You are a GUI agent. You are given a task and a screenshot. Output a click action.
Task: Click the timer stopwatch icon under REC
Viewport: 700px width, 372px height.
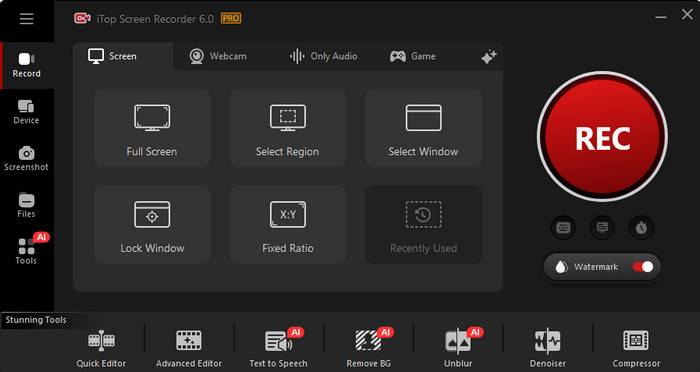(642, 228)
